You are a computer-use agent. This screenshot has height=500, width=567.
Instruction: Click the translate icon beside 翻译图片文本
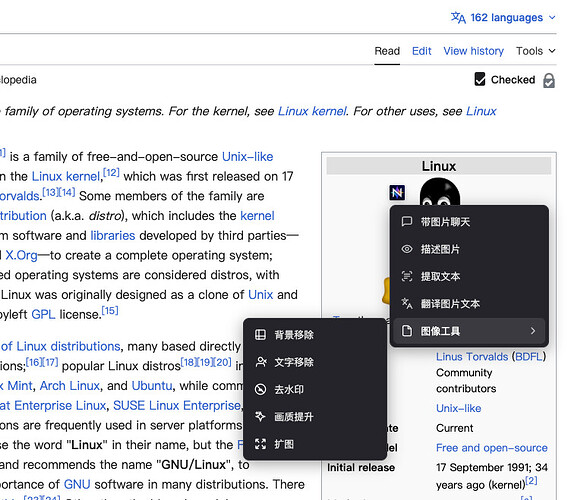tap(407, 303)
